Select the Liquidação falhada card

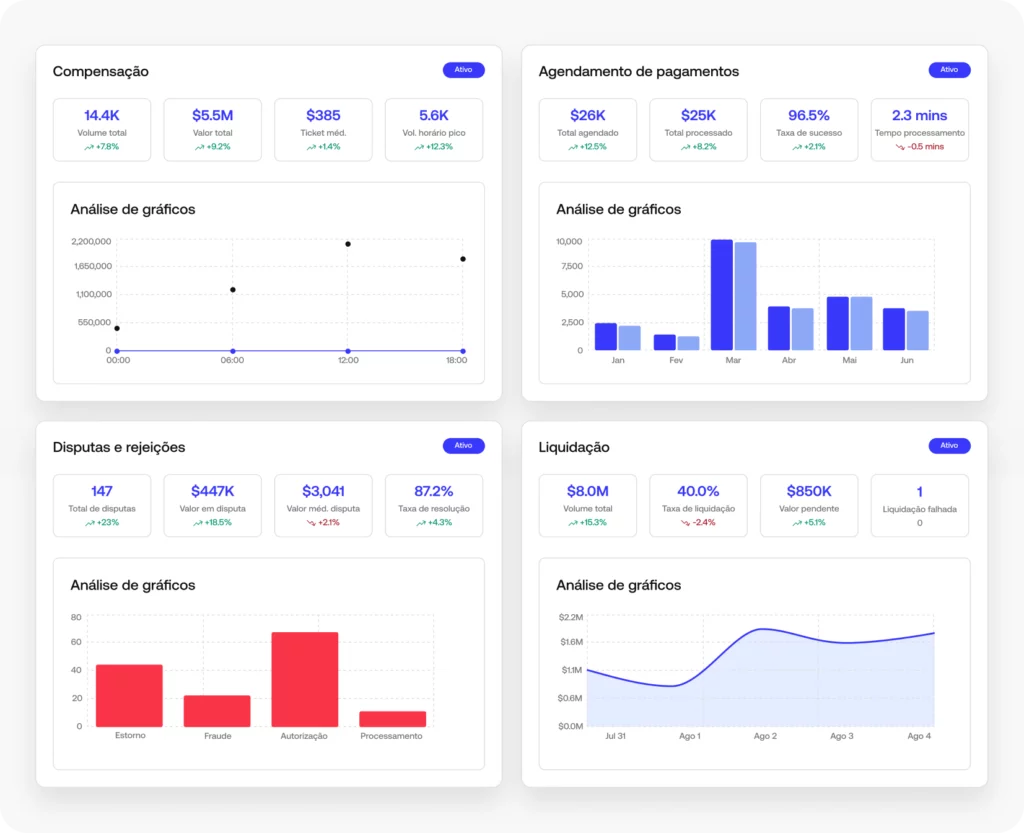(919, 505)
